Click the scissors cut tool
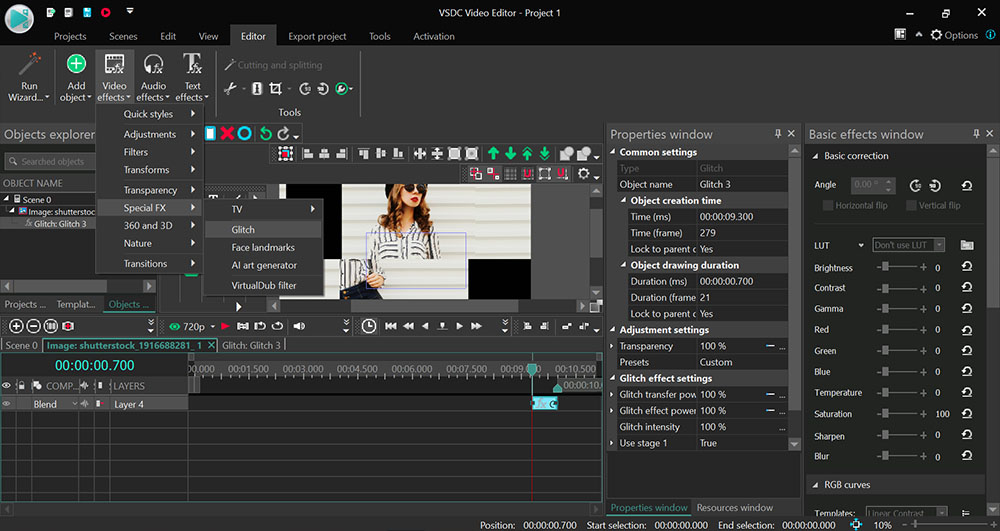The height and width of the screenshot is (531, 1000). [230, 89]
